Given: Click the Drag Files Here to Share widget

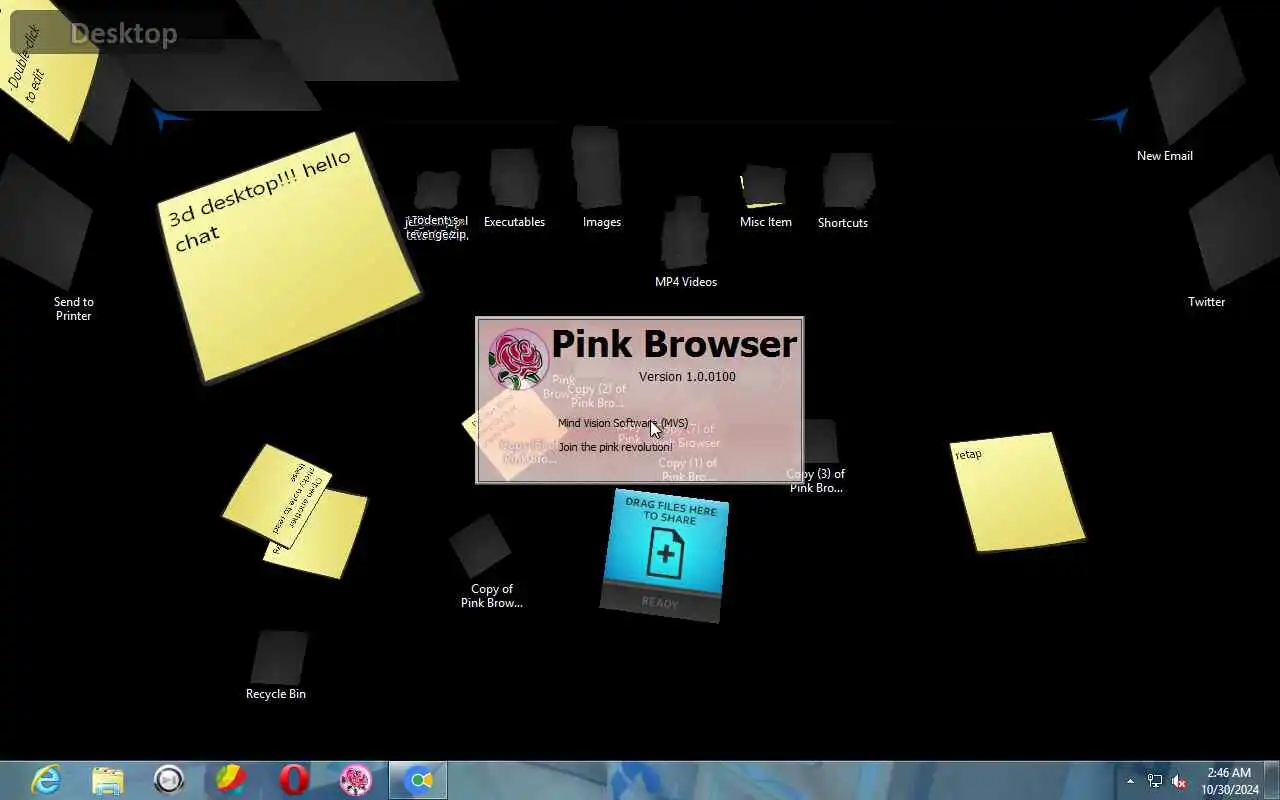Looking at the screenshot, I should (666, 556).
